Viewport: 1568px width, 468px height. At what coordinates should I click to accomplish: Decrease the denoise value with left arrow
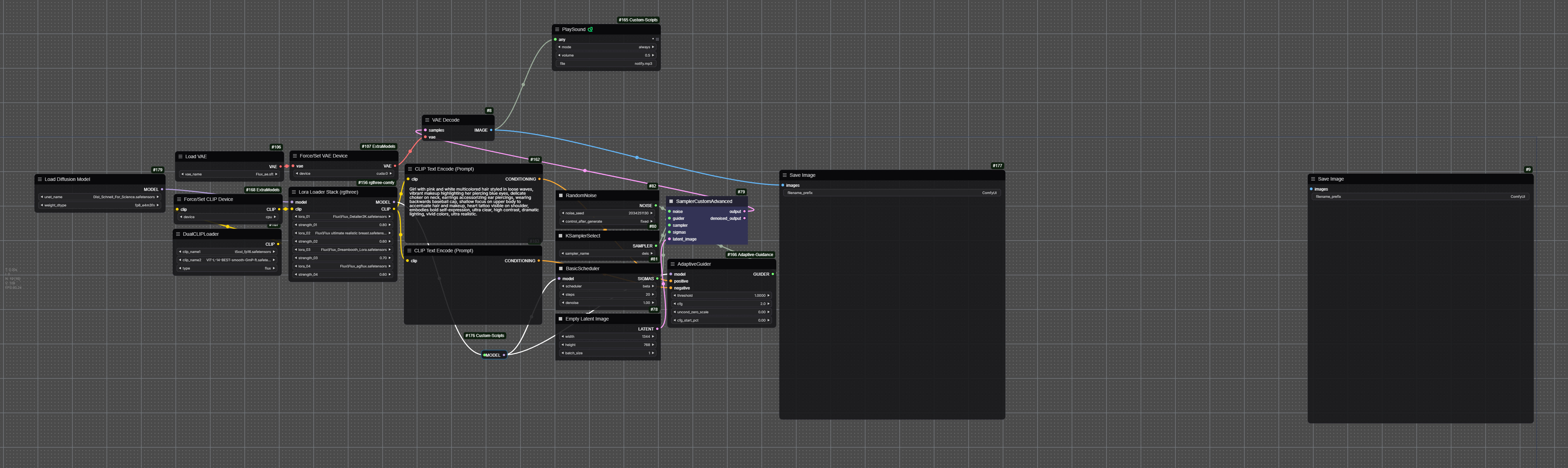coord(563,303)
